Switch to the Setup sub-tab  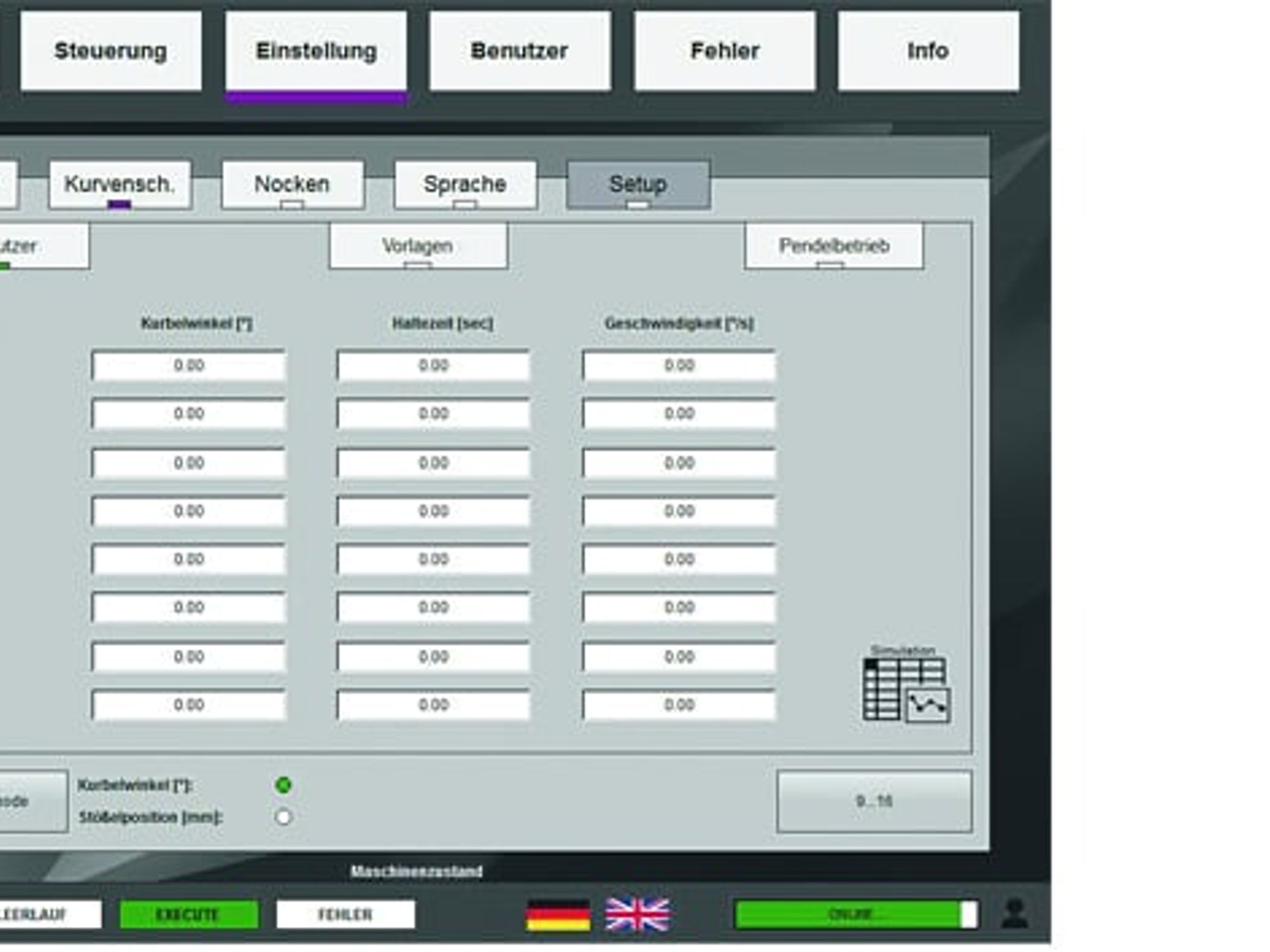click(638, 185)
